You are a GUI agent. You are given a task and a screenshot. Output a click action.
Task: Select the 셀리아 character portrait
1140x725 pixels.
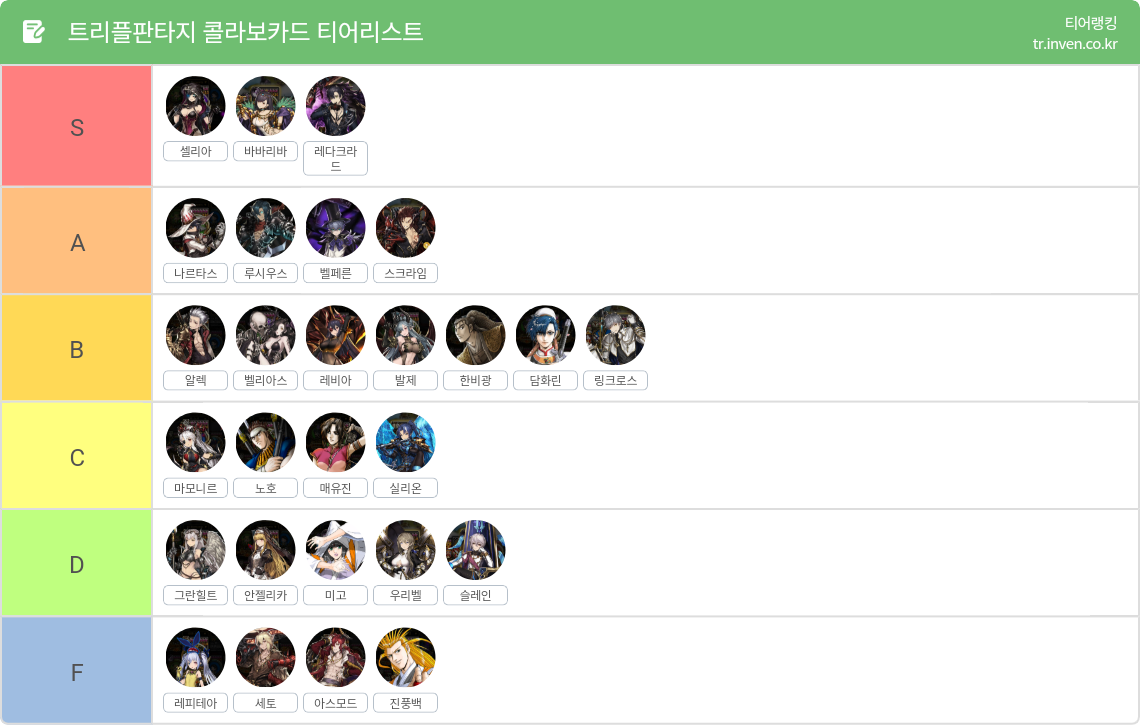[196, 106]
